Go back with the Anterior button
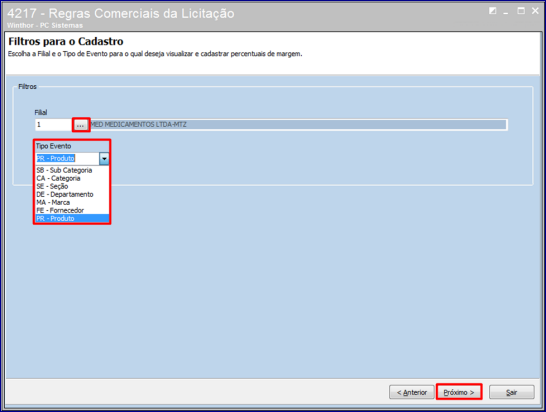This screenshot has height=412, width=546. (x=412, y=392)
